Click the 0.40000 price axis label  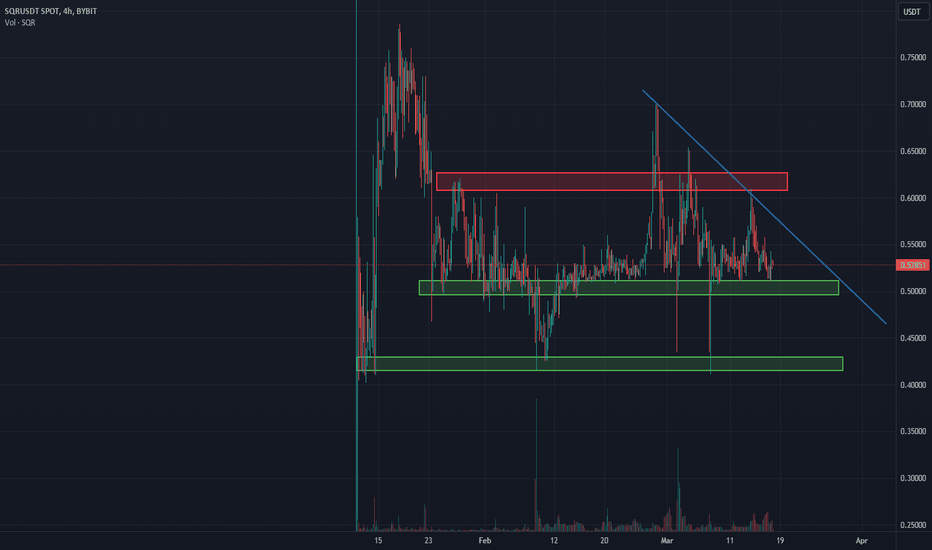click(x=913, y=385)
